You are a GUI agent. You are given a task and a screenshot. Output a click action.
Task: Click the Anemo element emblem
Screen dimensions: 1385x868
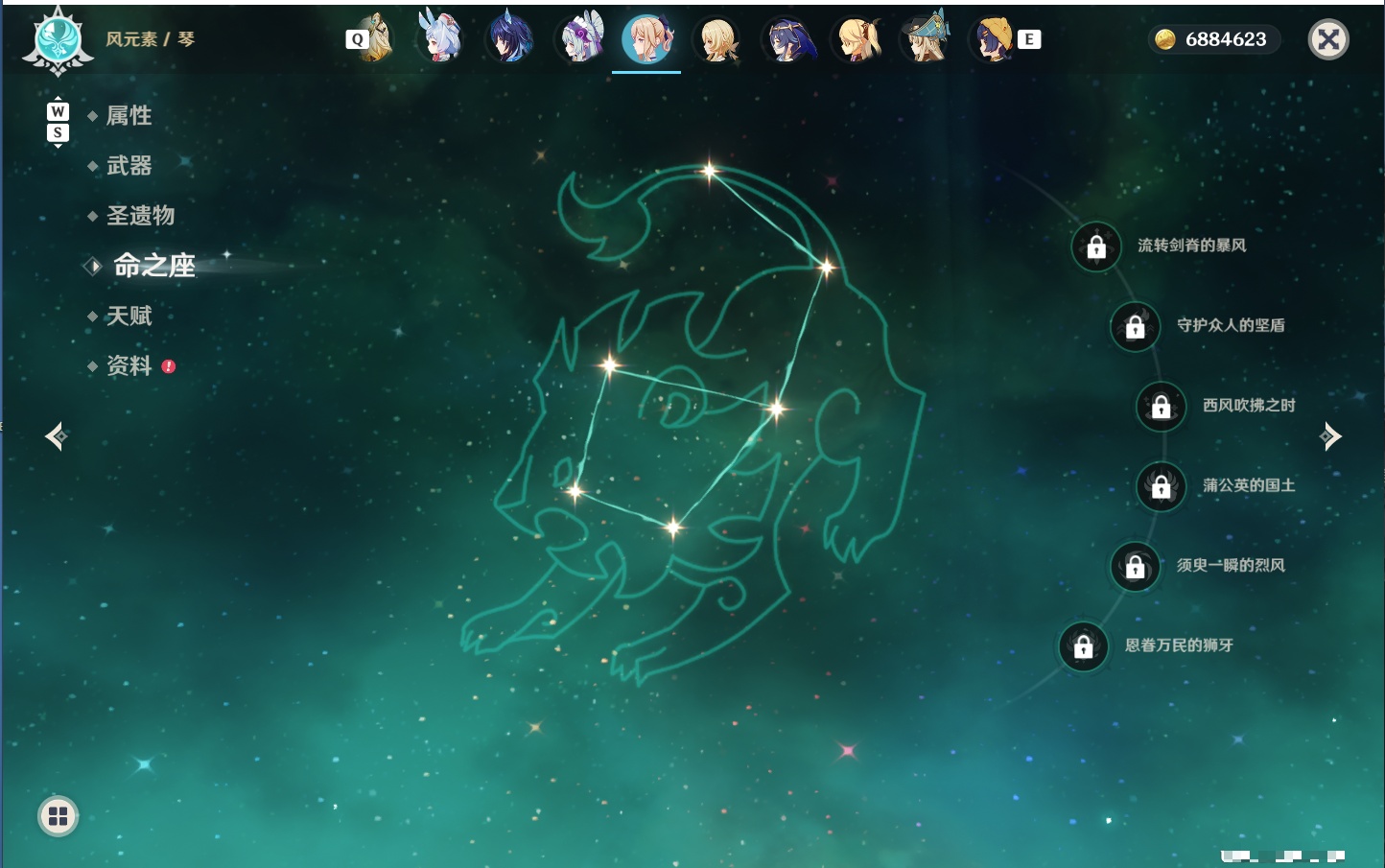[x=58, y=40]
